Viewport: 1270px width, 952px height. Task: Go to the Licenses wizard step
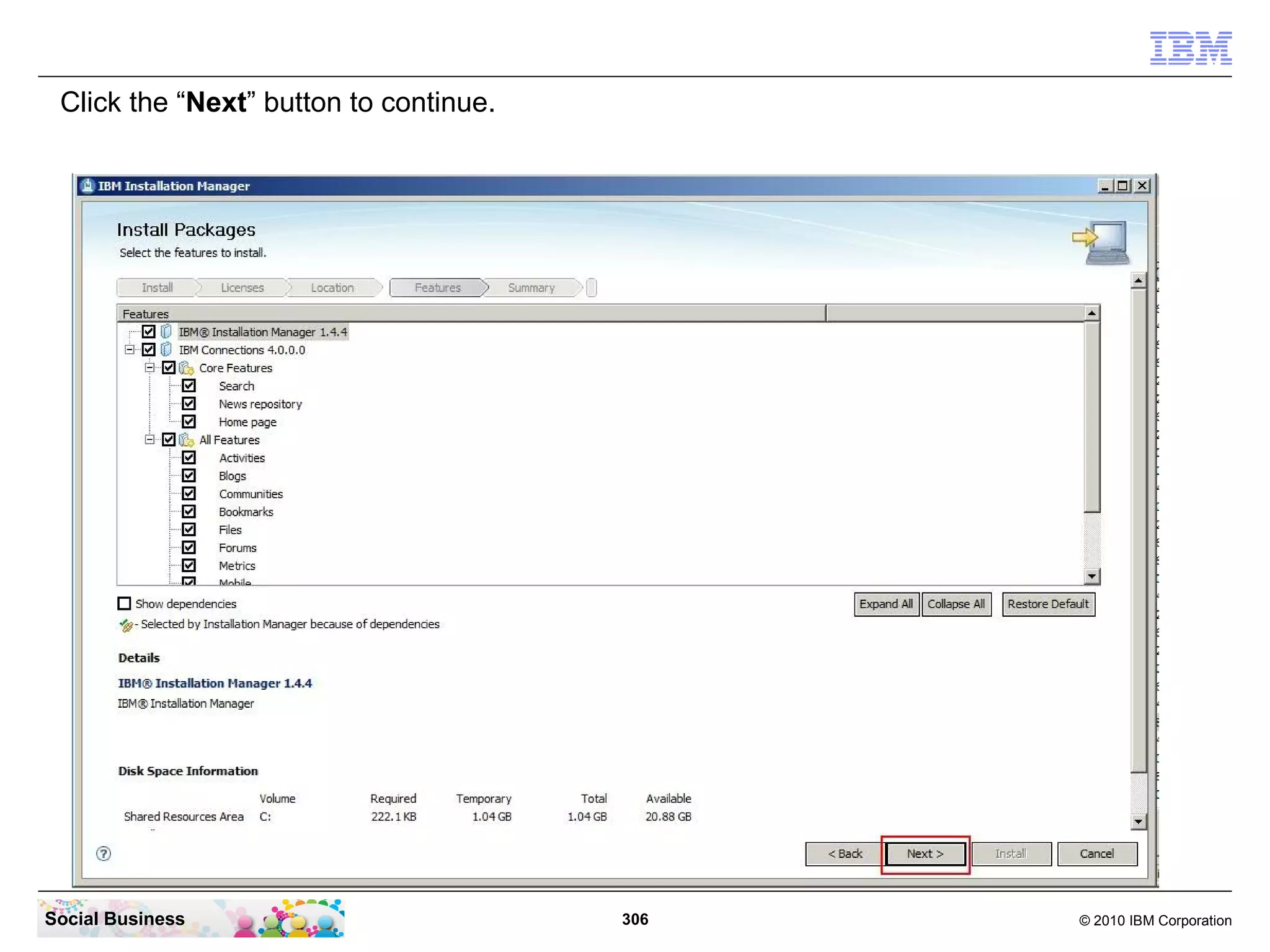click(242, 288)
